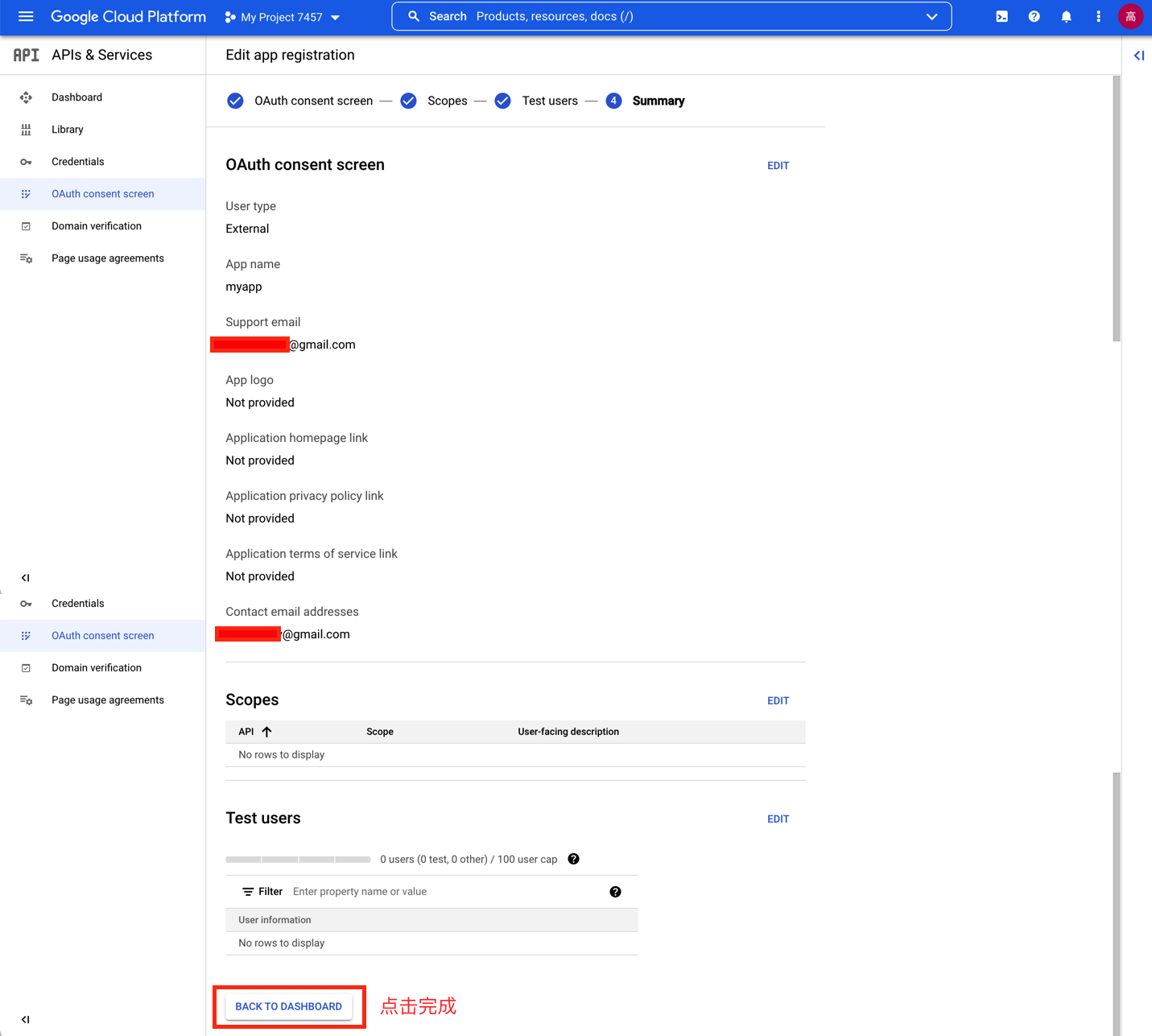Open Domain verification in upper sidebar

tap(97, 226)
